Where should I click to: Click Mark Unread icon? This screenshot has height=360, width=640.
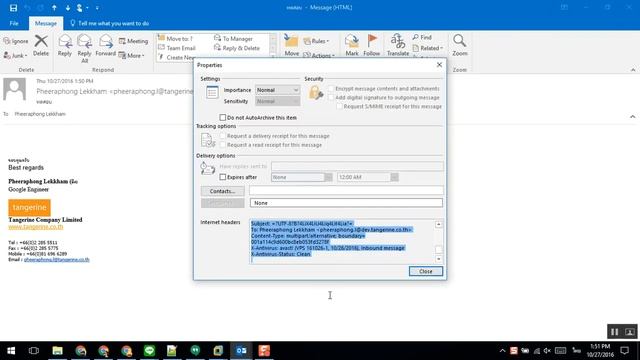pos(351,41)
